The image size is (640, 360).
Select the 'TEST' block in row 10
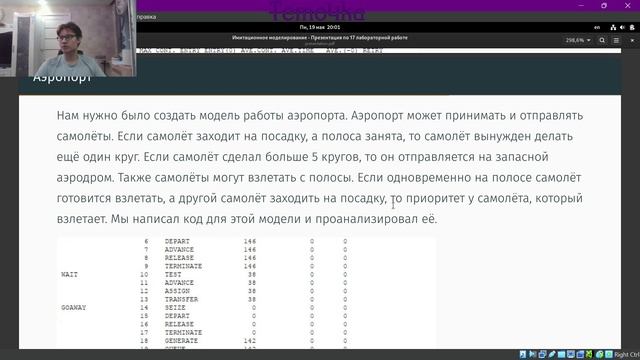click(x=173, y=274)
